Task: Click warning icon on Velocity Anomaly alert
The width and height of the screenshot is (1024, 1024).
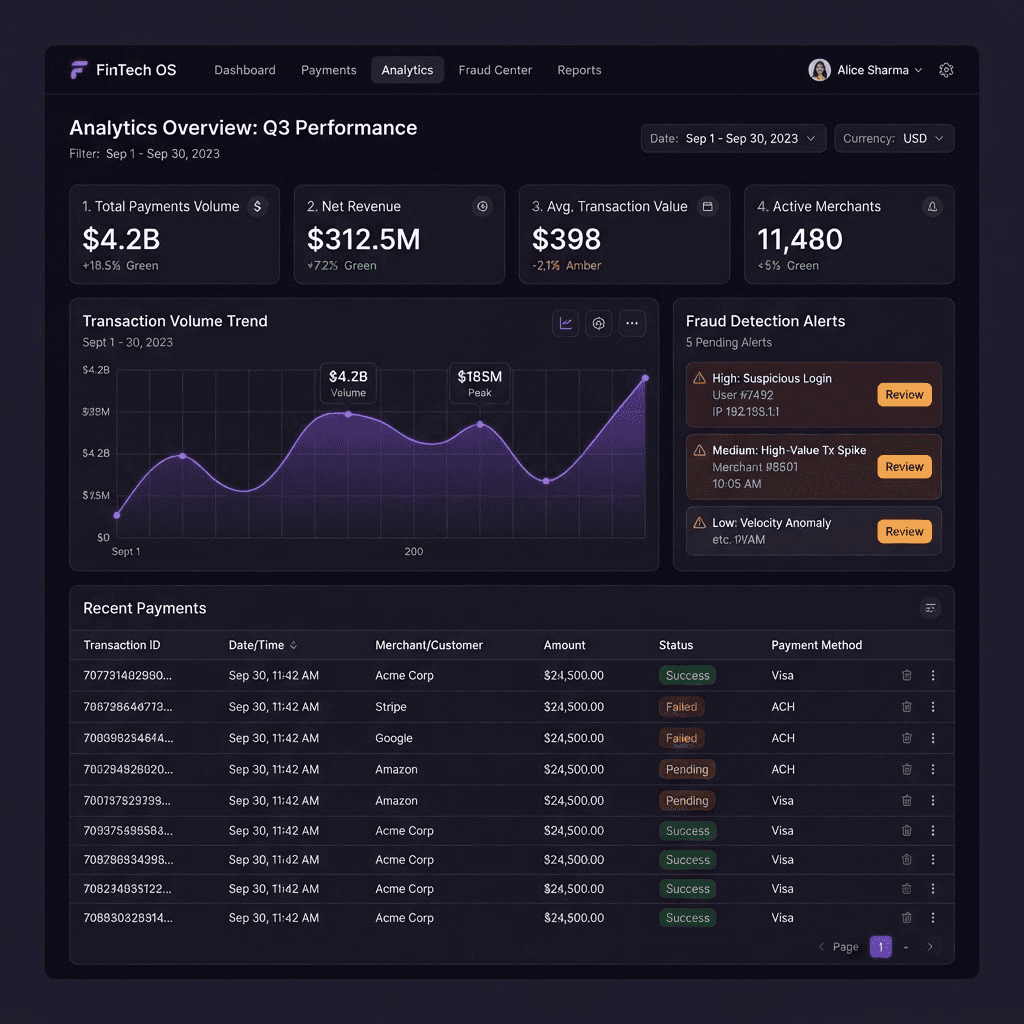Action: [x=699, y=522]
